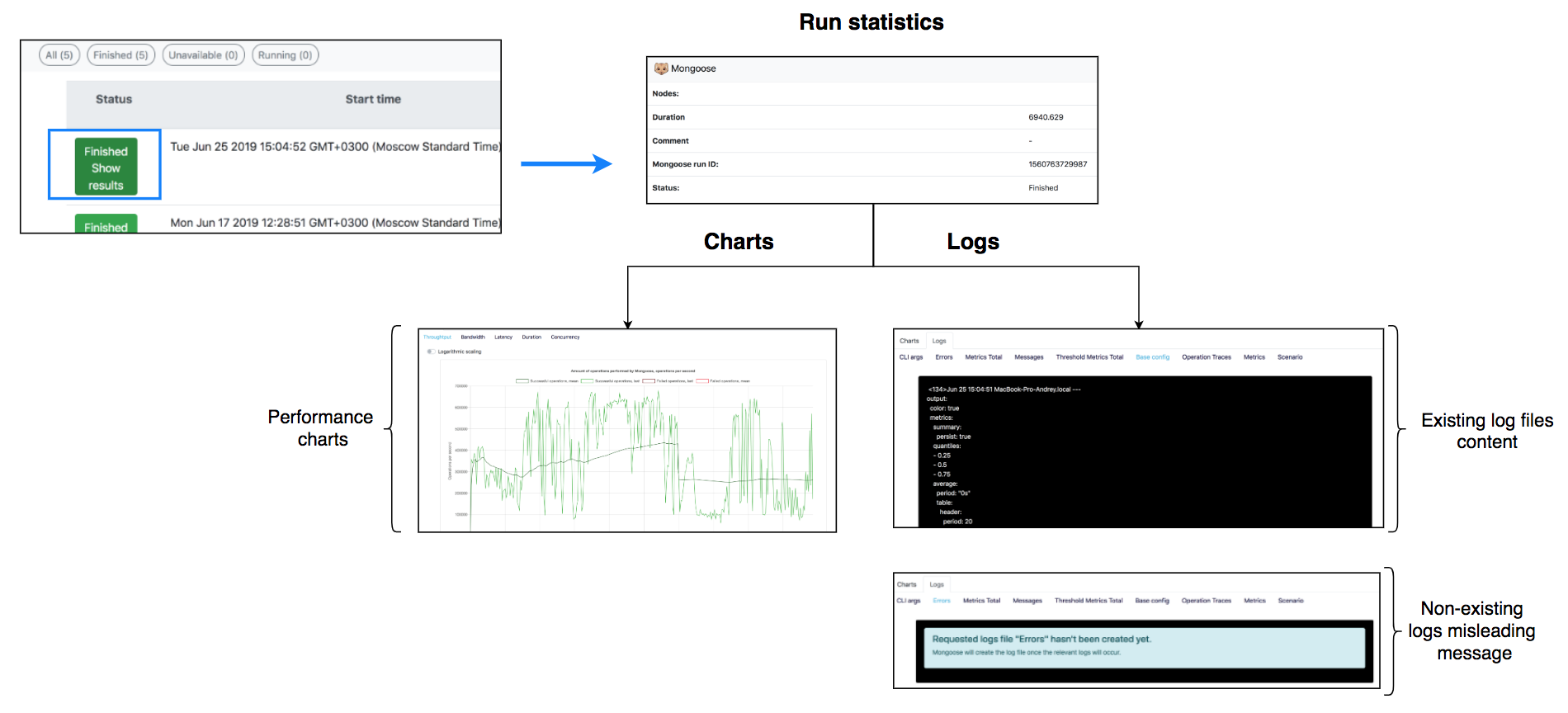Toggle 'Successful operations, last' legend swatch
The height and width of the screenshot is (713, 1568).
click(588, 381)
